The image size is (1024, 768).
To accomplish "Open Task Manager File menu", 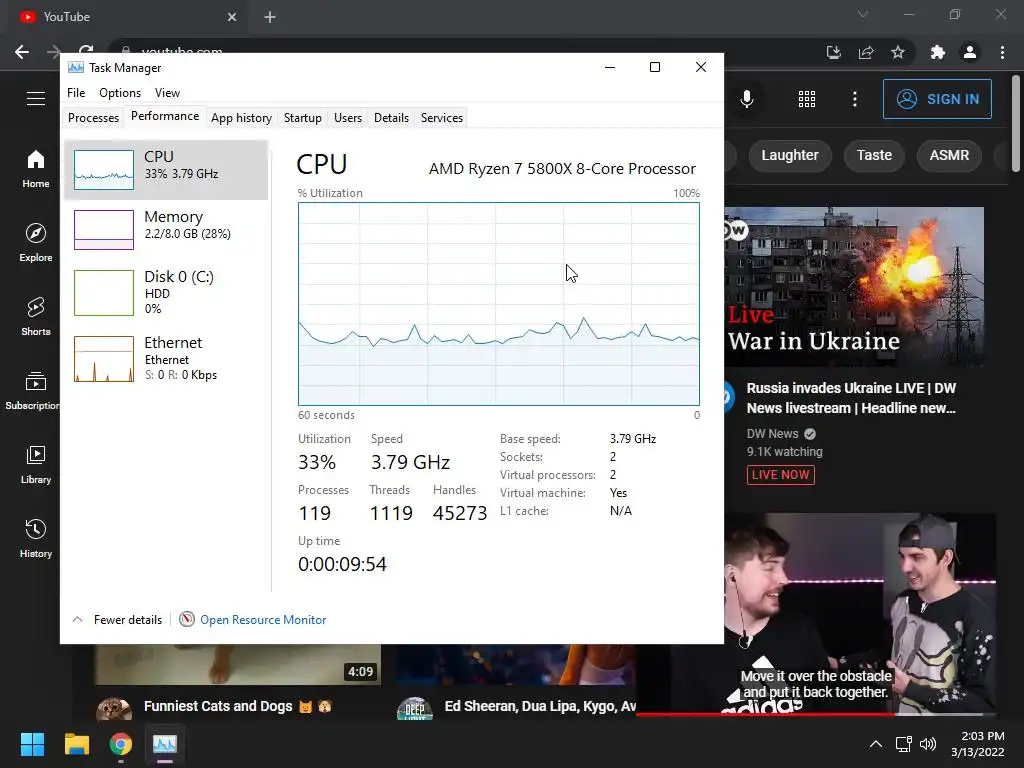I will click(76, 93).
